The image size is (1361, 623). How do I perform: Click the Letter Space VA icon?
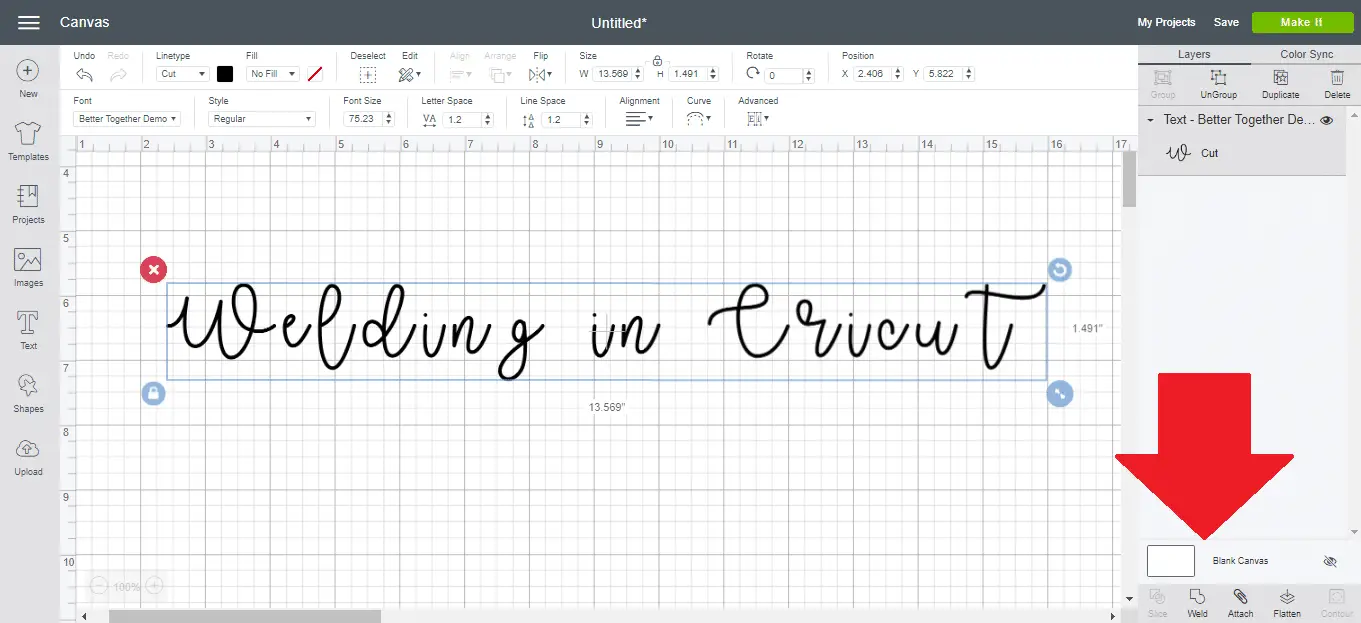[430, 119]
